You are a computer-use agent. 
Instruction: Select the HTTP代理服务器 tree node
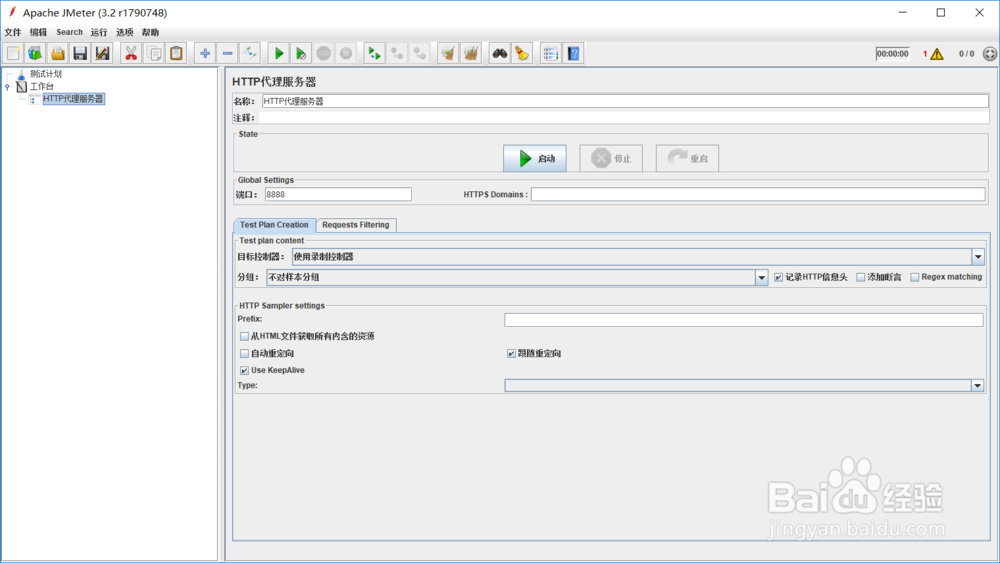pos(73,99)
